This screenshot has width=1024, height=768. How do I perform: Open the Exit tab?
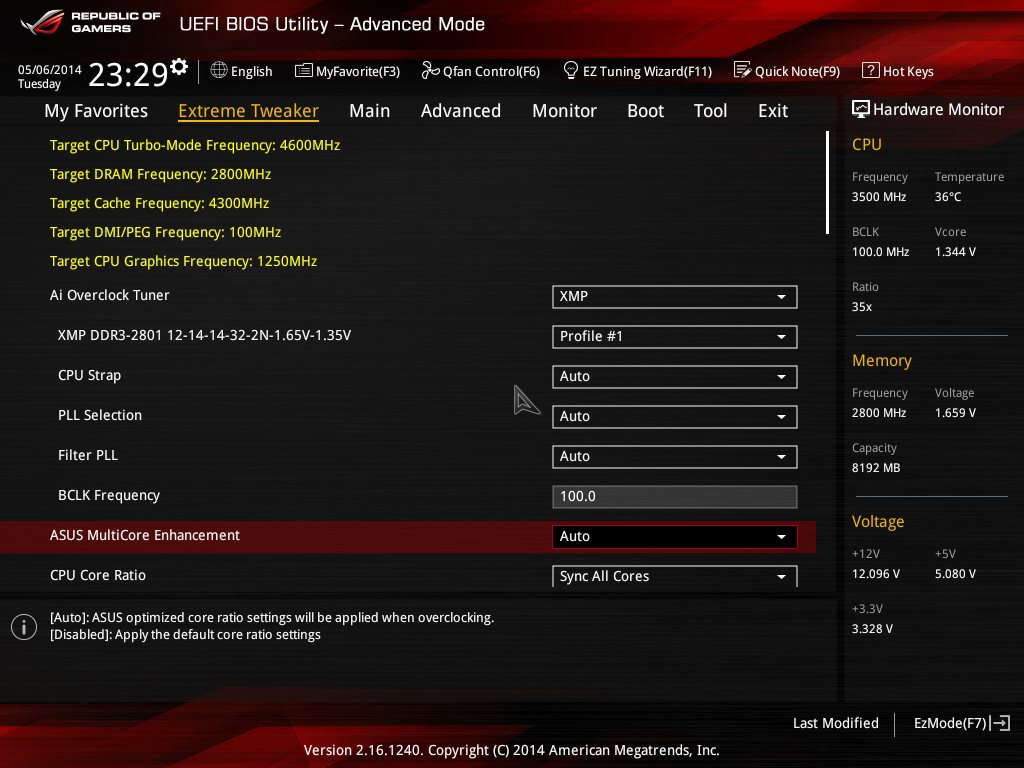tap(773, 111)
